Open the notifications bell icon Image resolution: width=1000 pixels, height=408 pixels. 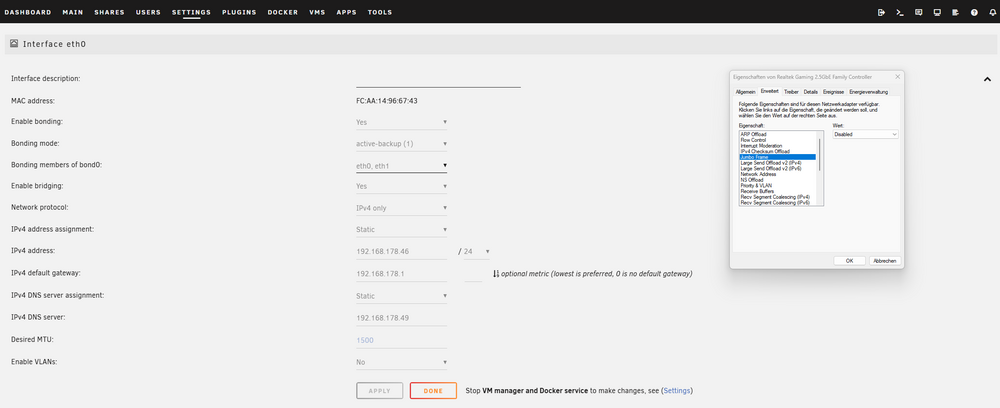[x=992, y=12]
